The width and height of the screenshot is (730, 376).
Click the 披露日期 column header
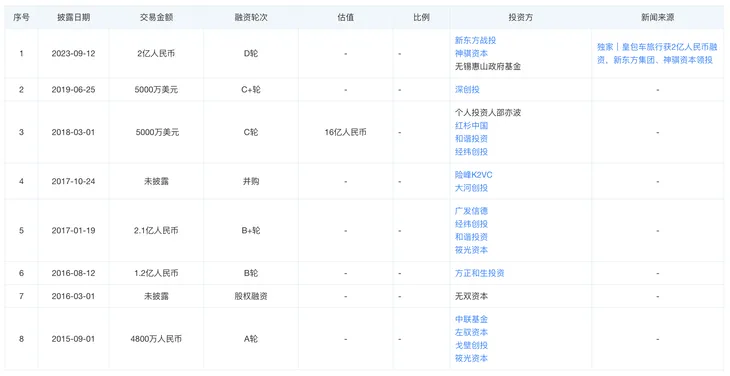click(x=74, y=17)
